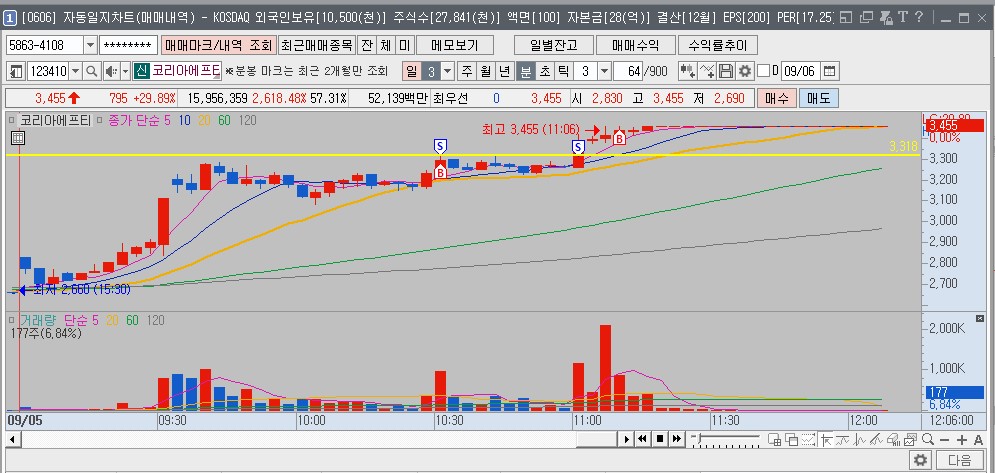
Task: Click 최근매매종목 button
Action: pyautogui.click(x=316, y=46)
